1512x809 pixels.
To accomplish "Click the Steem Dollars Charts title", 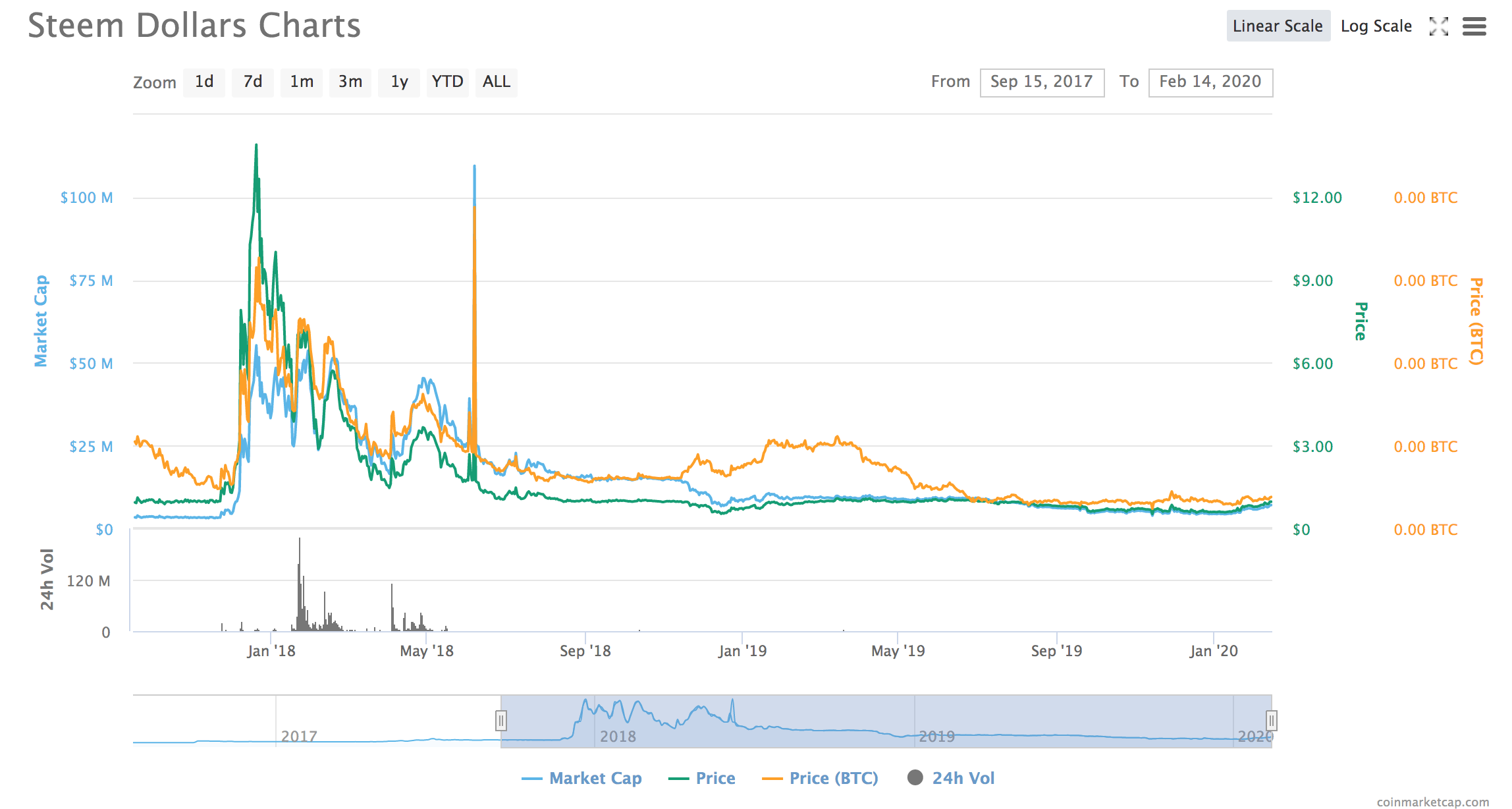I will click(194, 26).
